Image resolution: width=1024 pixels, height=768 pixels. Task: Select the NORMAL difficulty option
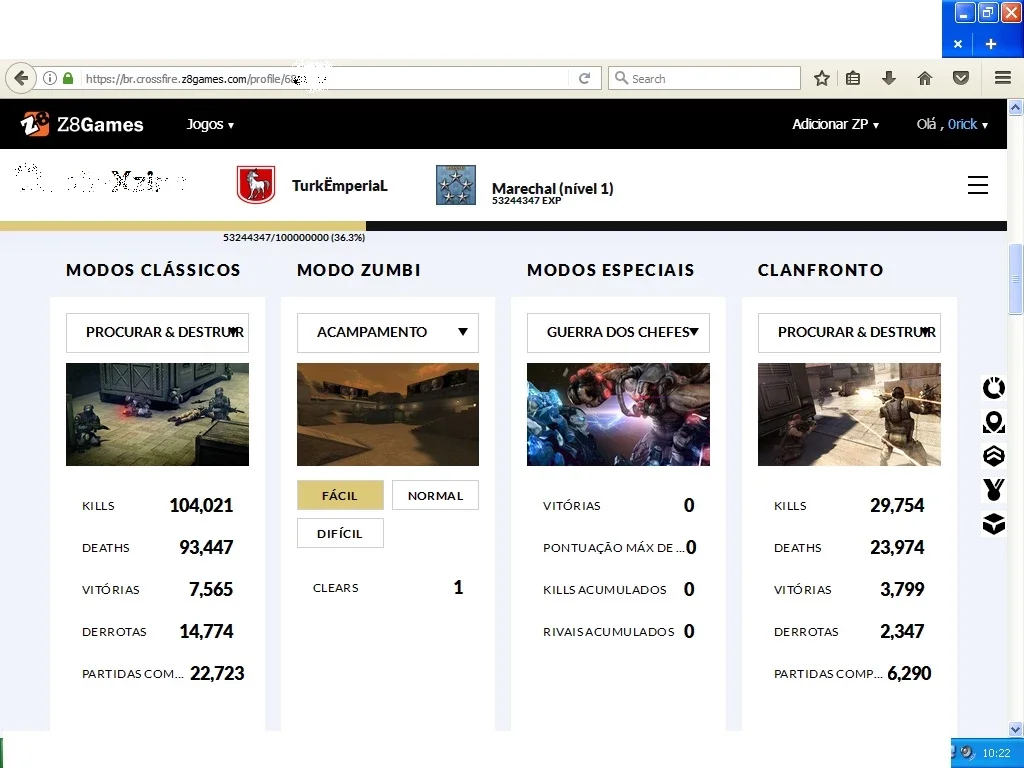point(435,496)
